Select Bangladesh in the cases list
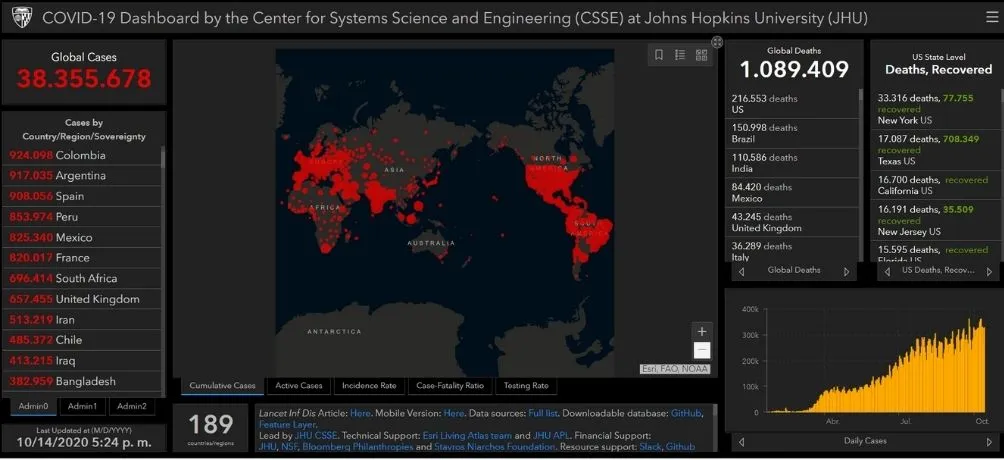The width and height of the screenshot is (1004, 460). [83, 381]
